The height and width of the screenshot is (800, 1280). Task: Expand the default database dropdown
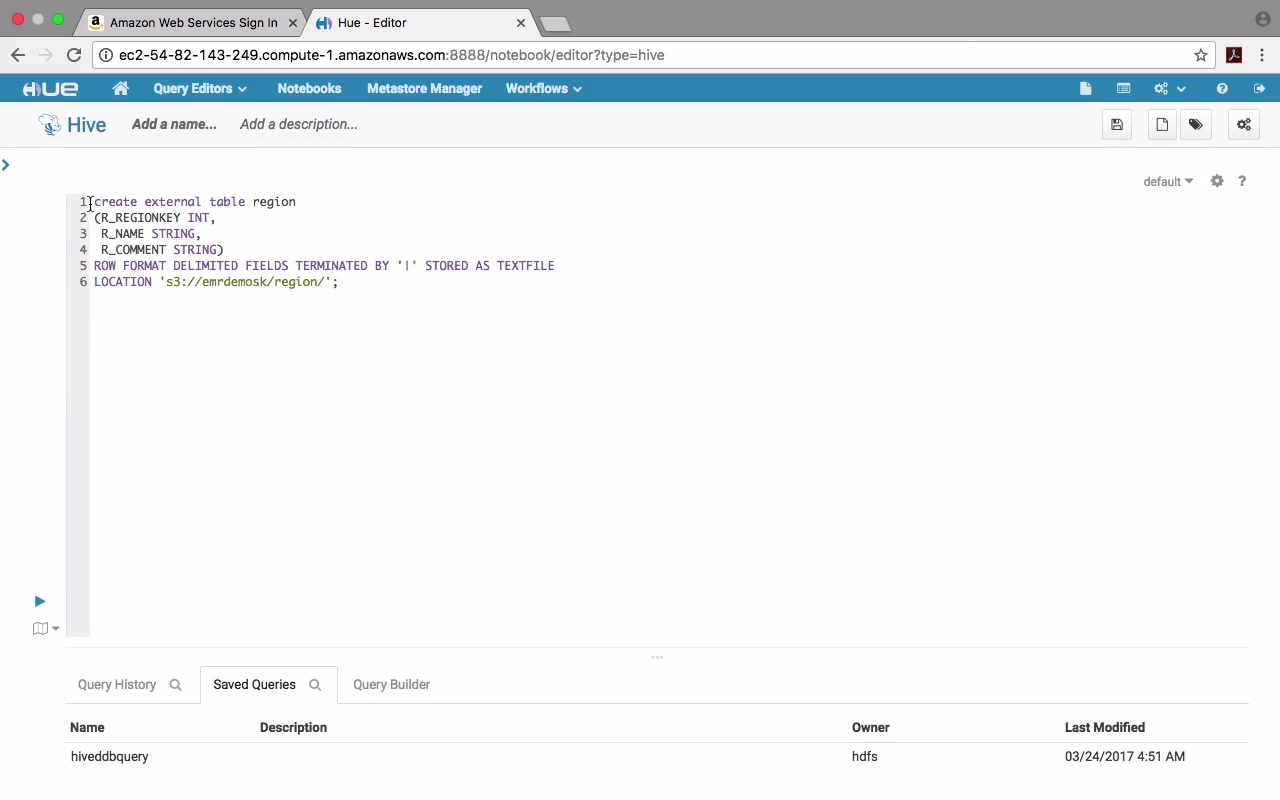1168,182
